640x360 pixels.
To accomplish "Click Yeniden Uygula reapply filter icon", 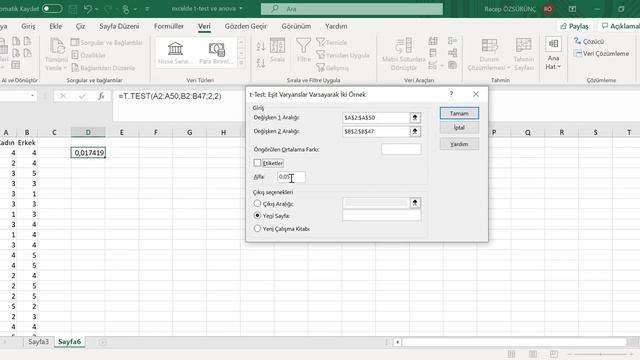I will click(320, 55).
